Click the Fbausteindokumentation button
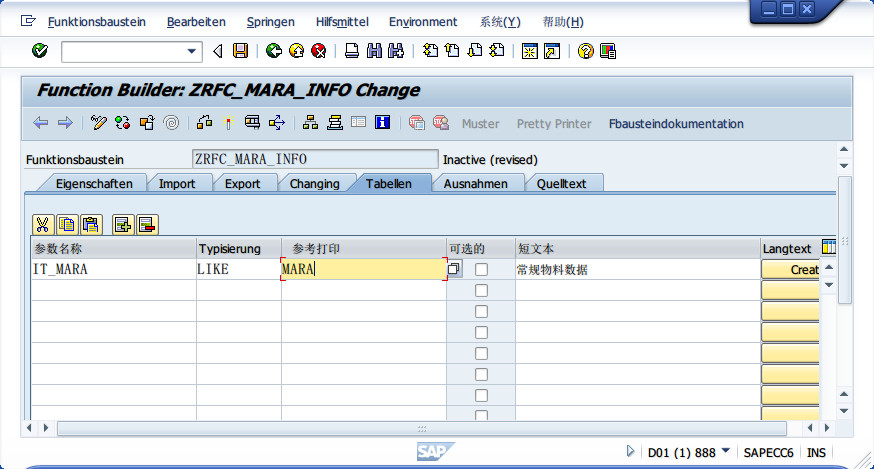The image size is (874, 469). 676,124
